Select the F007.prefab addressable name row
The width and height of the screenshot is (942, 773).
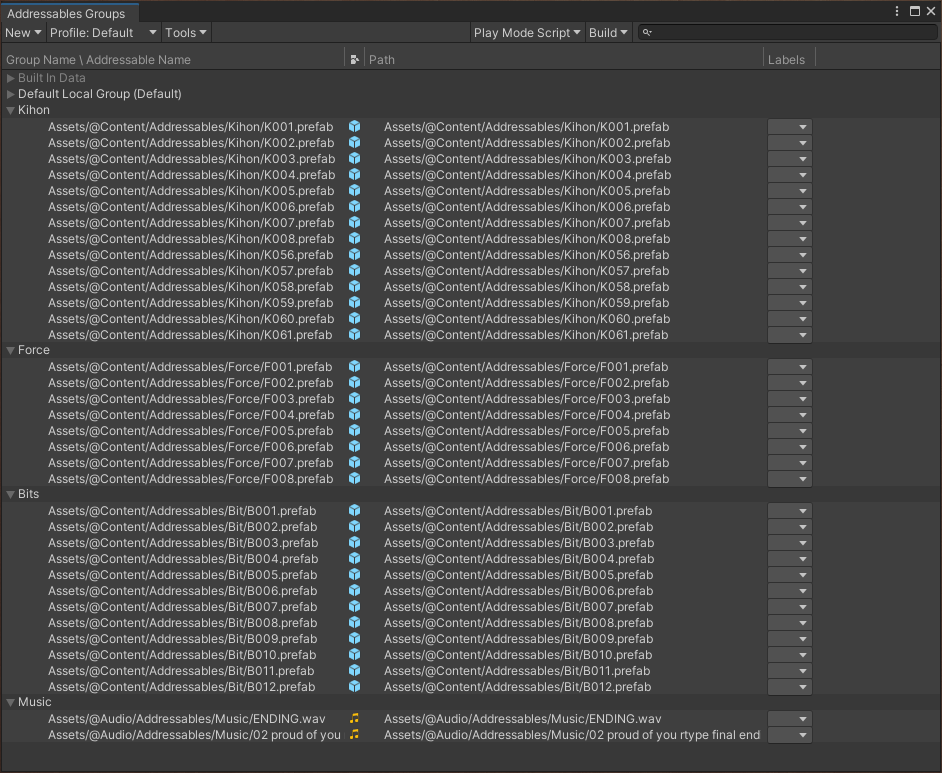[x=190, y=462]
